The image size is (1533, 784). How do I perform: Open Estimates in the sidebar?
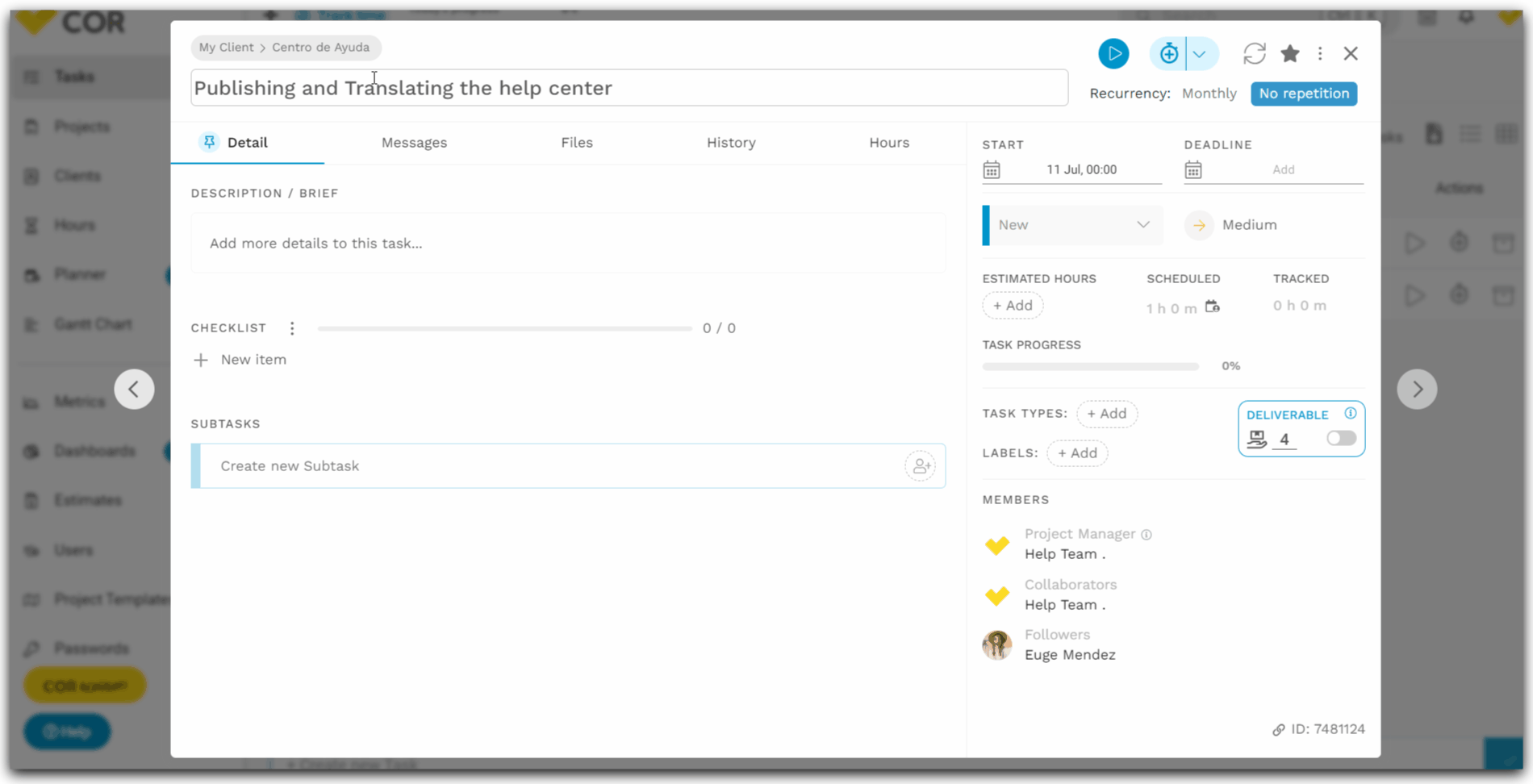88,501
